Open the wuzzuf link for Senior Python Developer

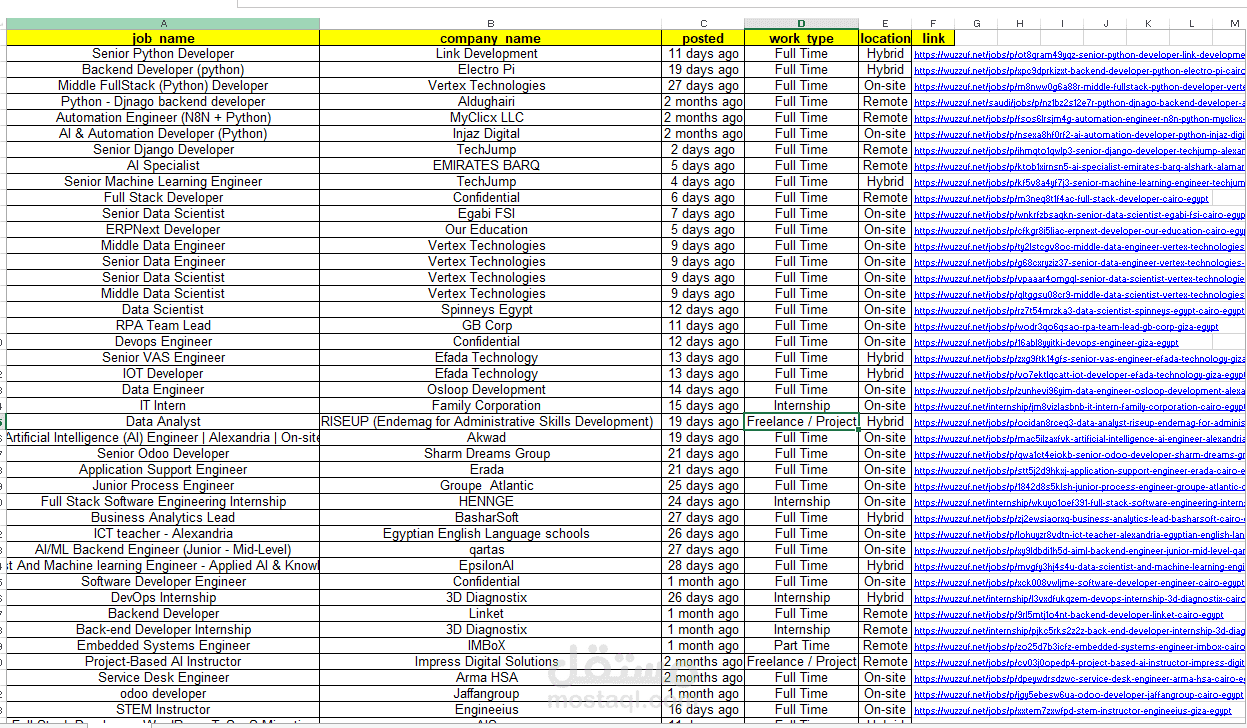click(1079, 55)
